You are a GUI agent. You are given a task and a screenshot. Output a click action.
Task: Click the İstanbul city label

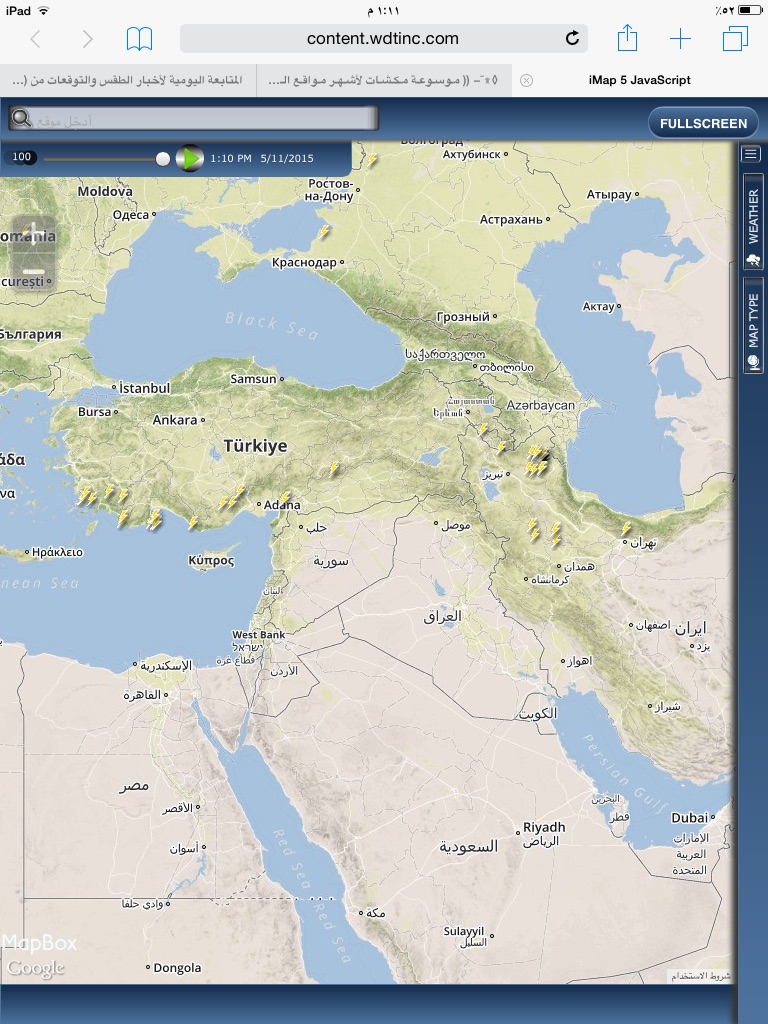point(144,388)
